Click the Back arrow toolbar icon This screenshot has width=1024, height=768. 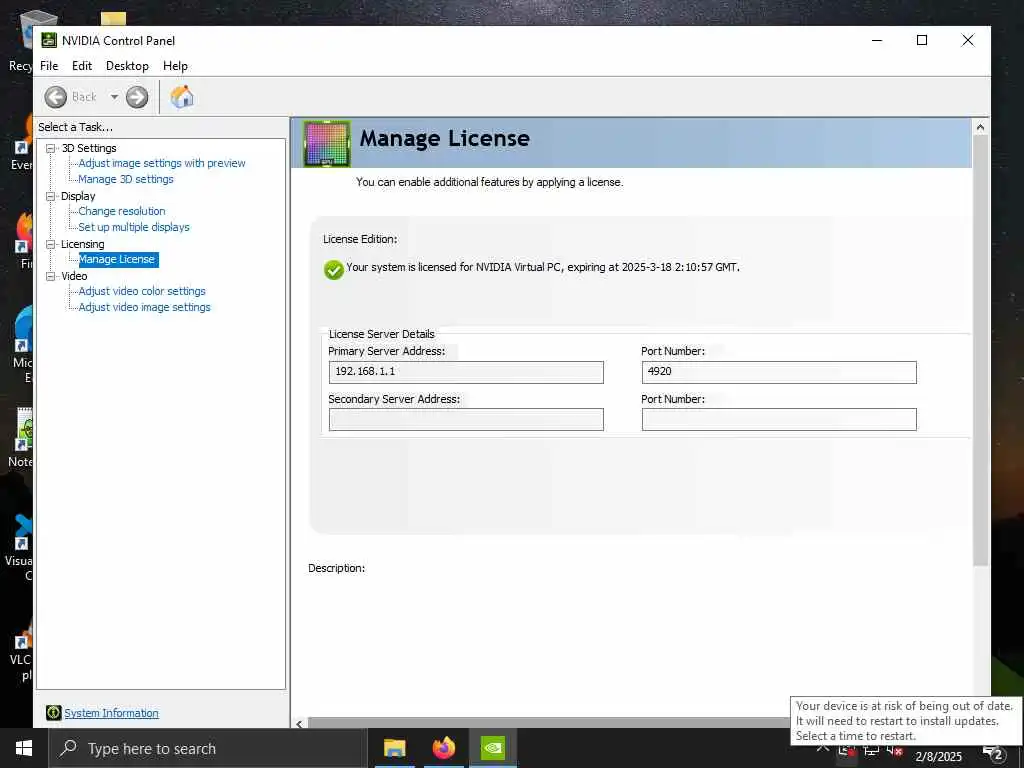[x=56, y=97]
